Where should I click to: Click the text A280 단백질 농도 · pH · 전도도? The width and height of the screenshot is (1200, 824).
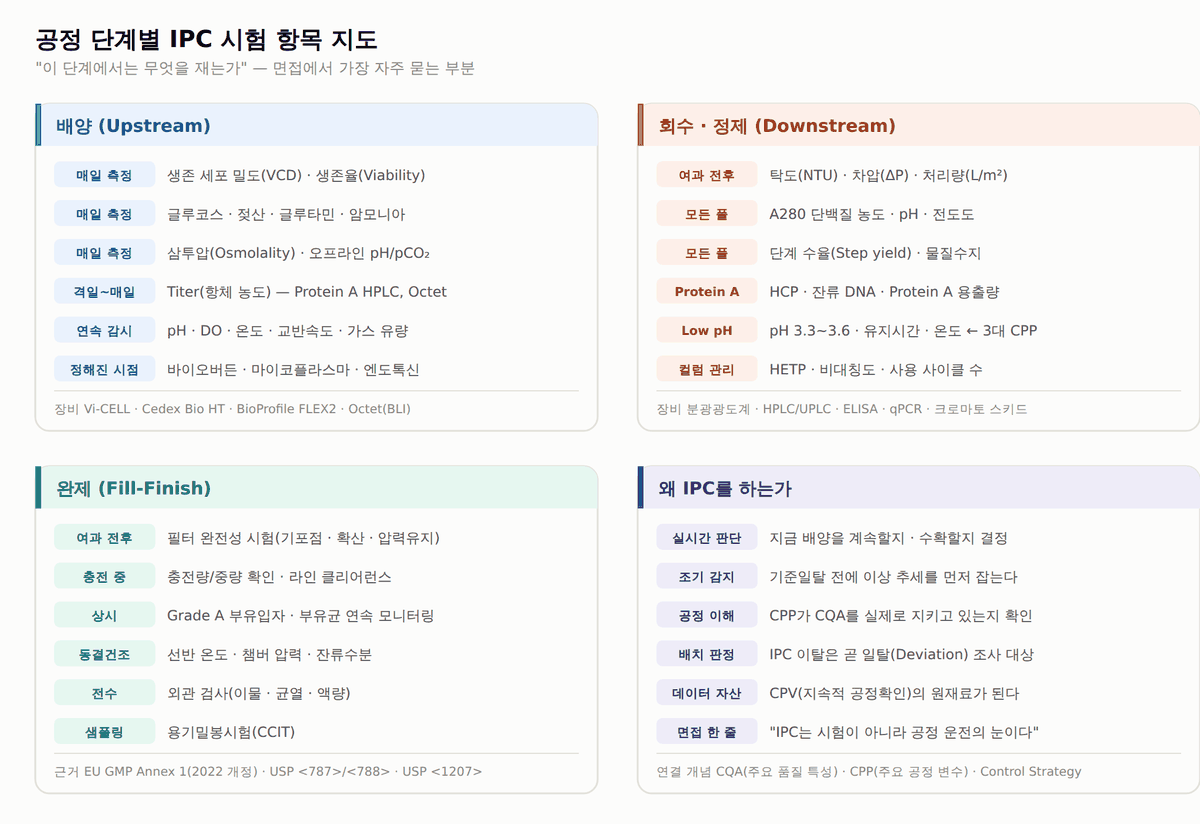point(872,214)
